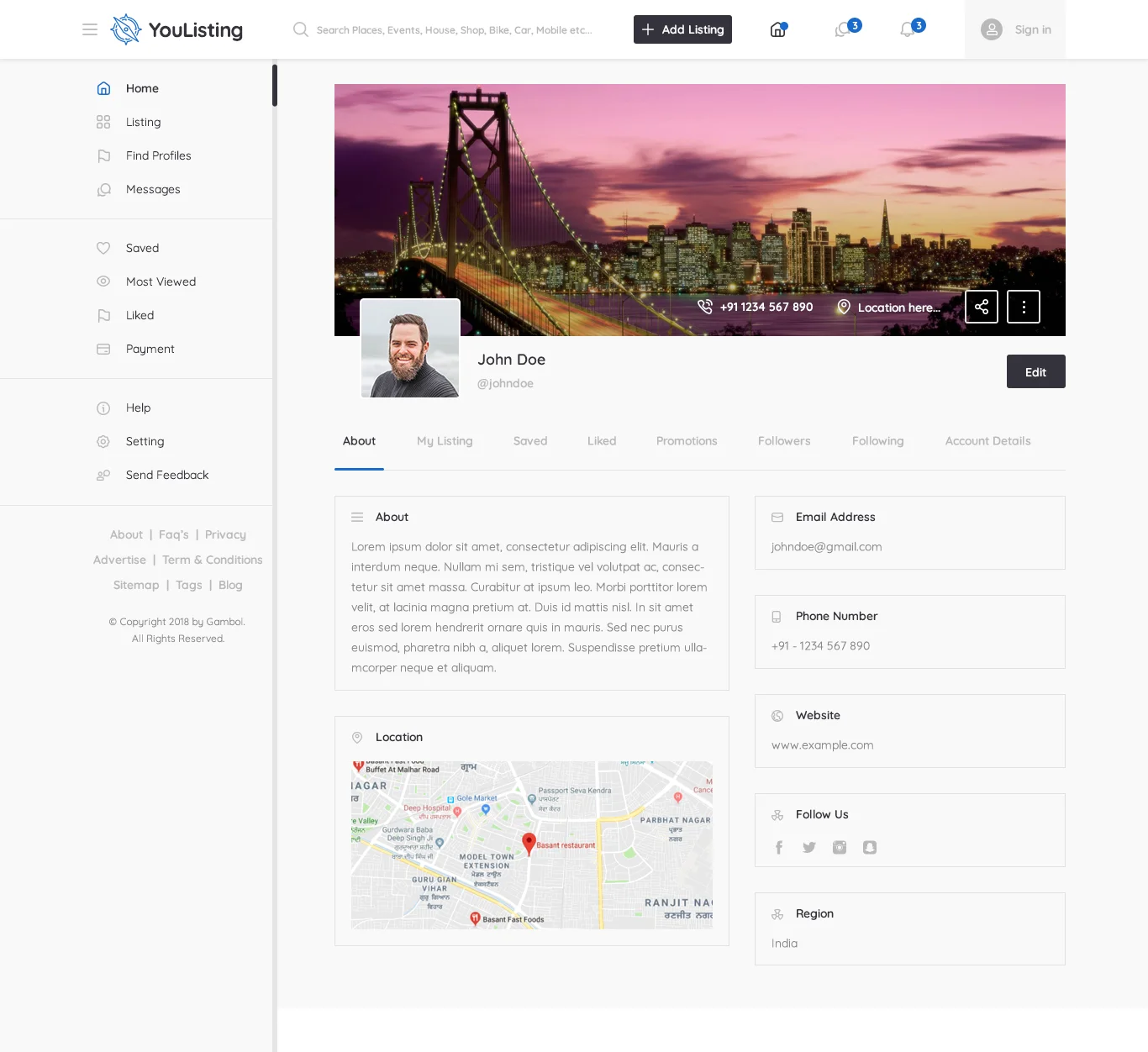
Task: Click the Instagram icon under Follow Us
Action: coord(840,847)
